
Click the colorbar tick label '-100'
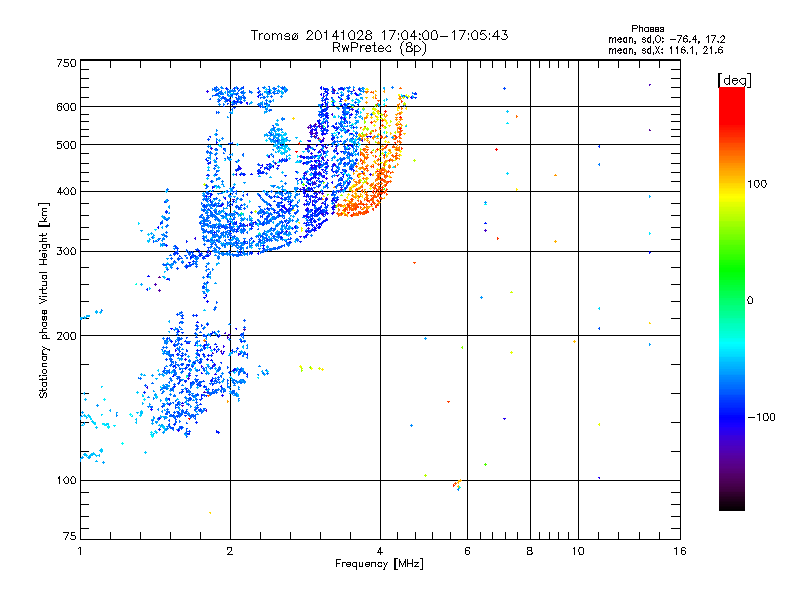(x=761, y=417)
